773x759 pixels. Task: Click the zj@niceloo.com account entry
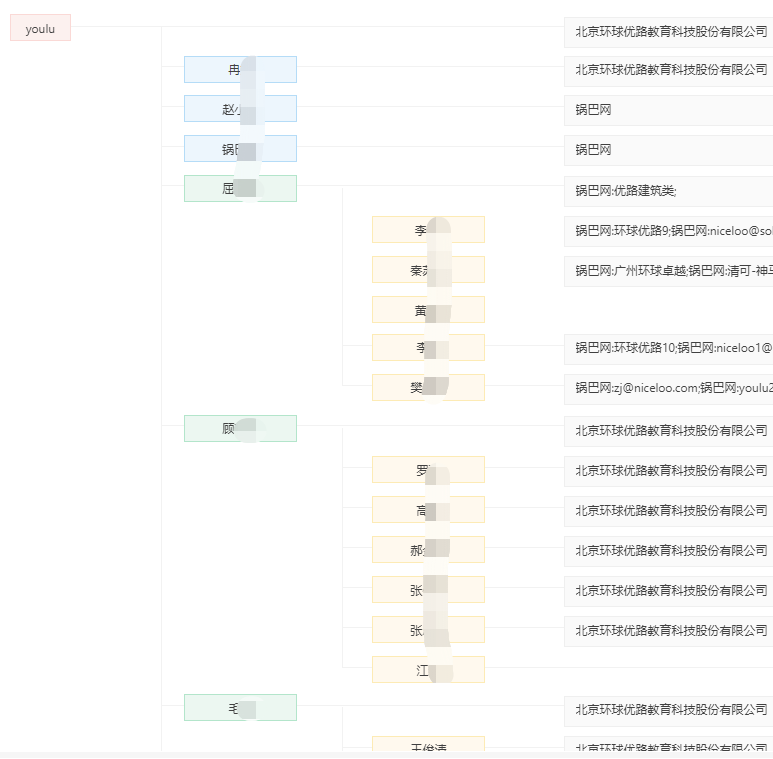(x=667, y=388)
